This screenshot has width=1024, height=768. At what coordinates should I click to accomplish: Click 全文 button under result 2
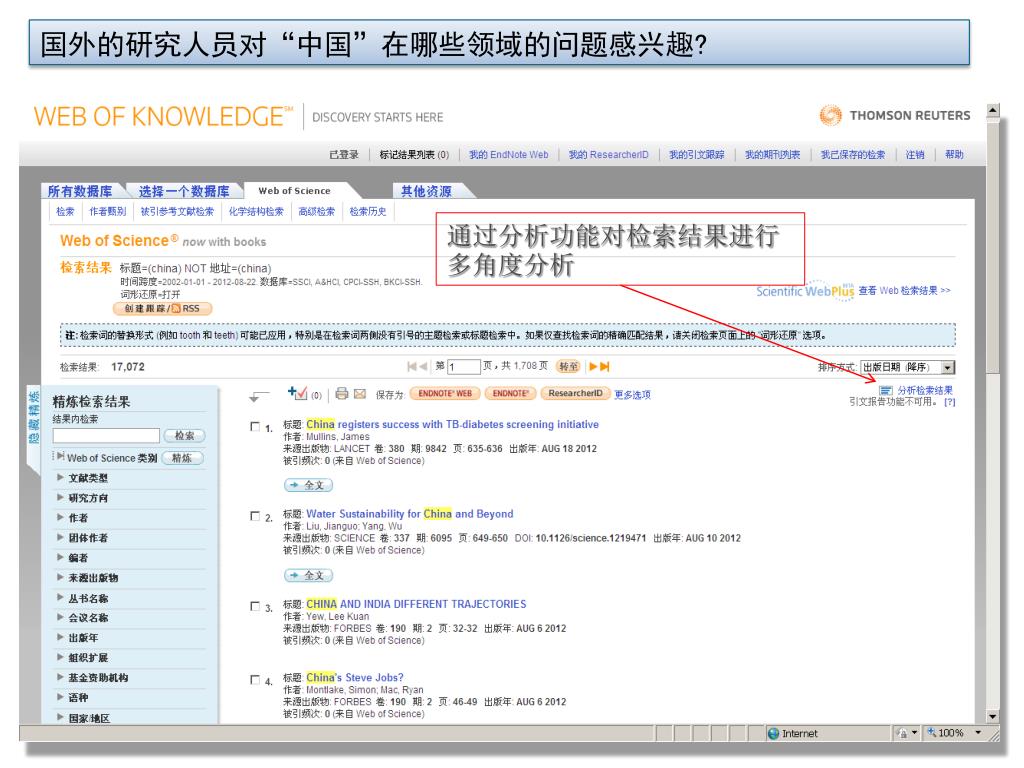point(308,575)
